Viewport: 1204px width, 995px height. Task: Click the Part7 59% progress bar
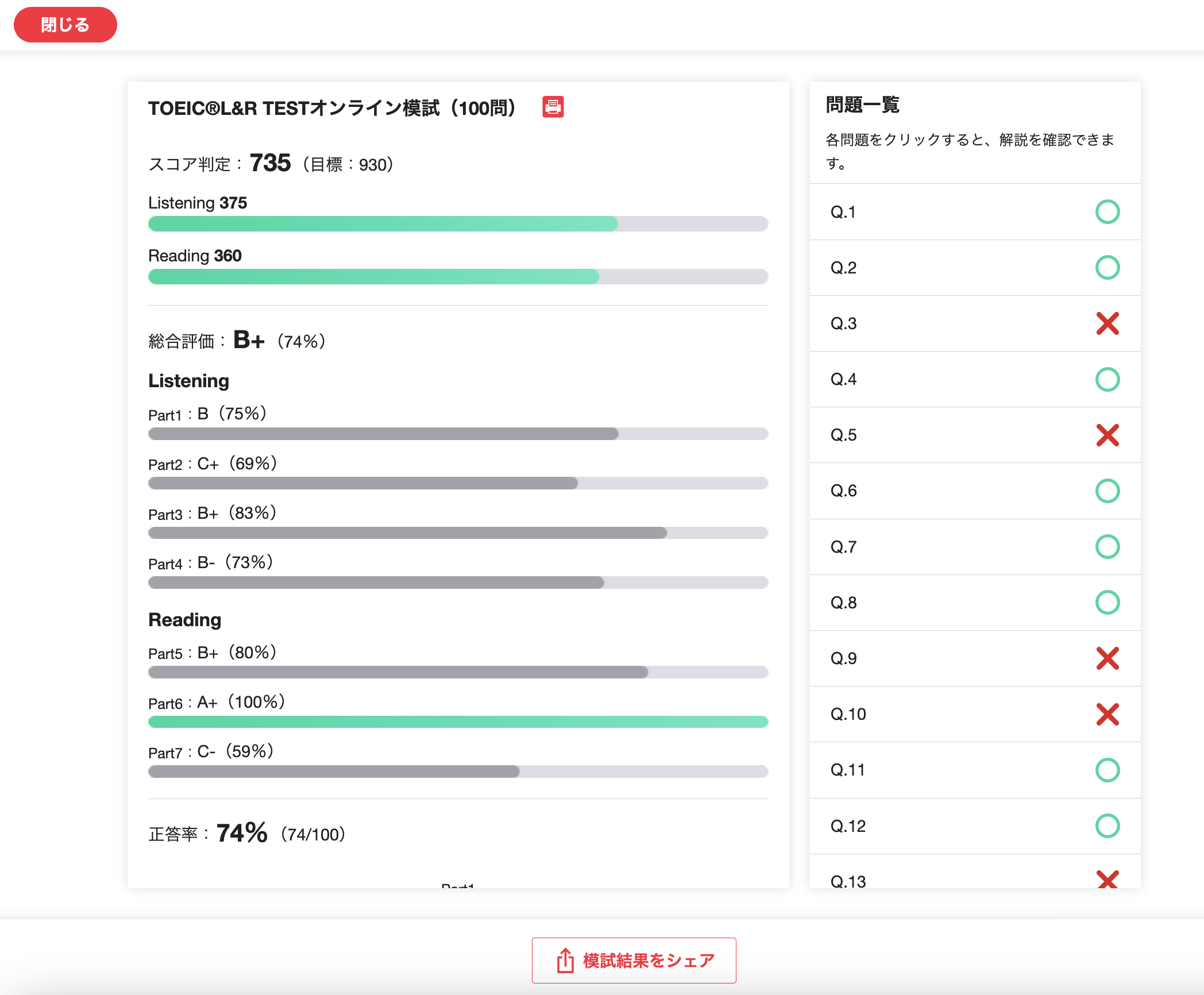tap(458, 772)
